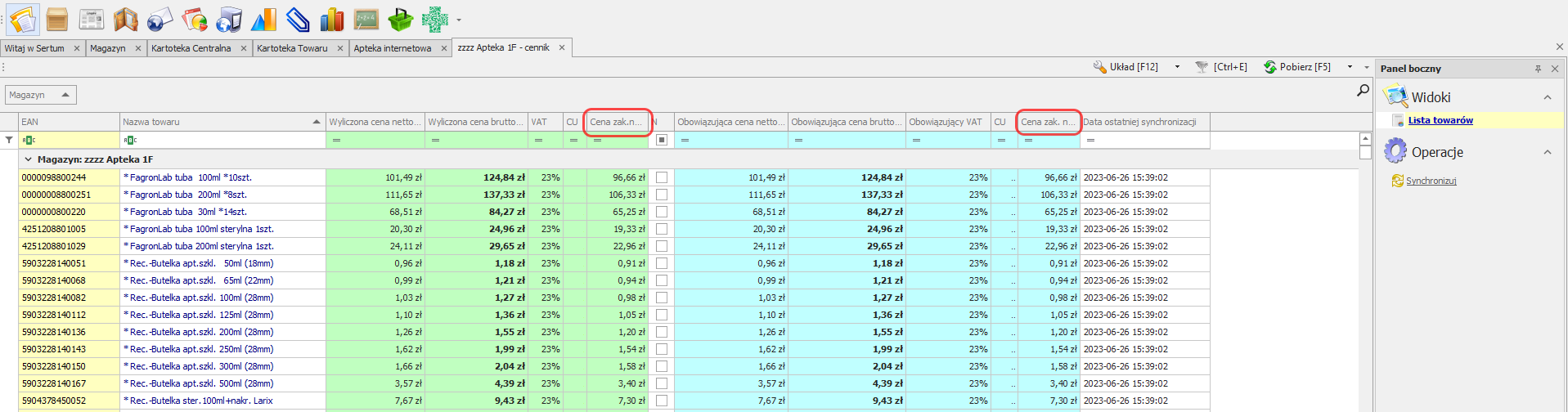Image resolution: width=1568 pixels, height=412 pixels.
Task: Click the magnifier search icon above grid
Action: point(1363,91)
